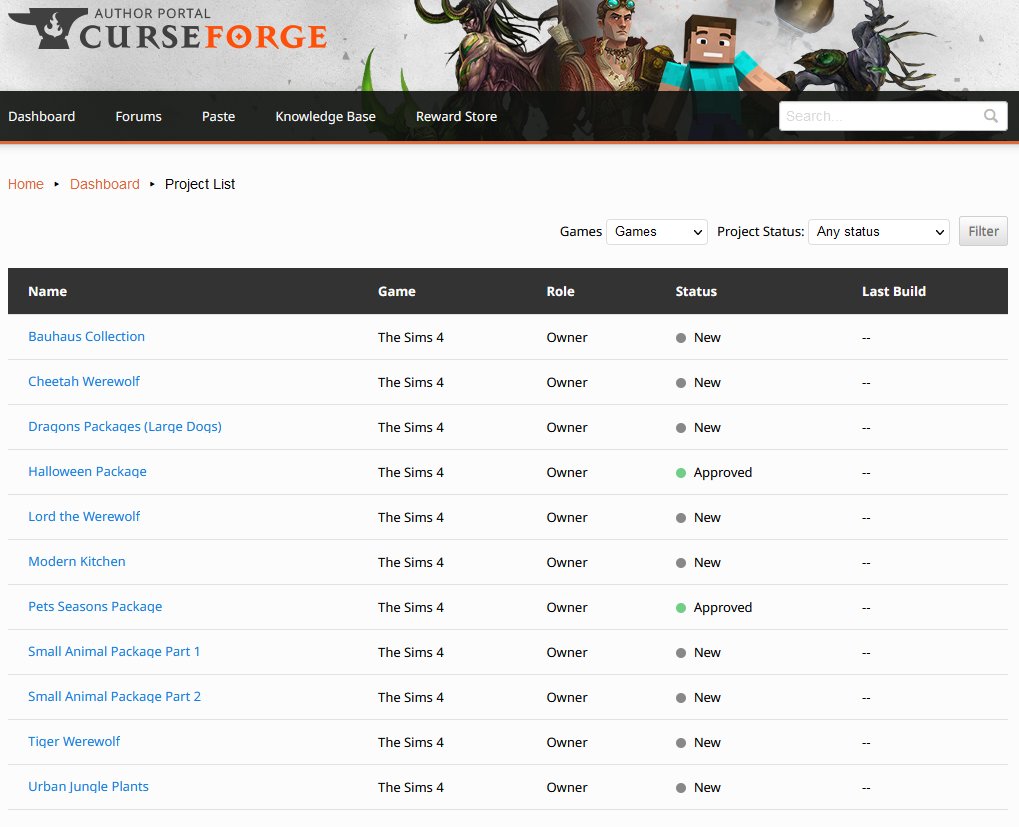
Task: Click the Game column header
Action: (x=396, y=291)
